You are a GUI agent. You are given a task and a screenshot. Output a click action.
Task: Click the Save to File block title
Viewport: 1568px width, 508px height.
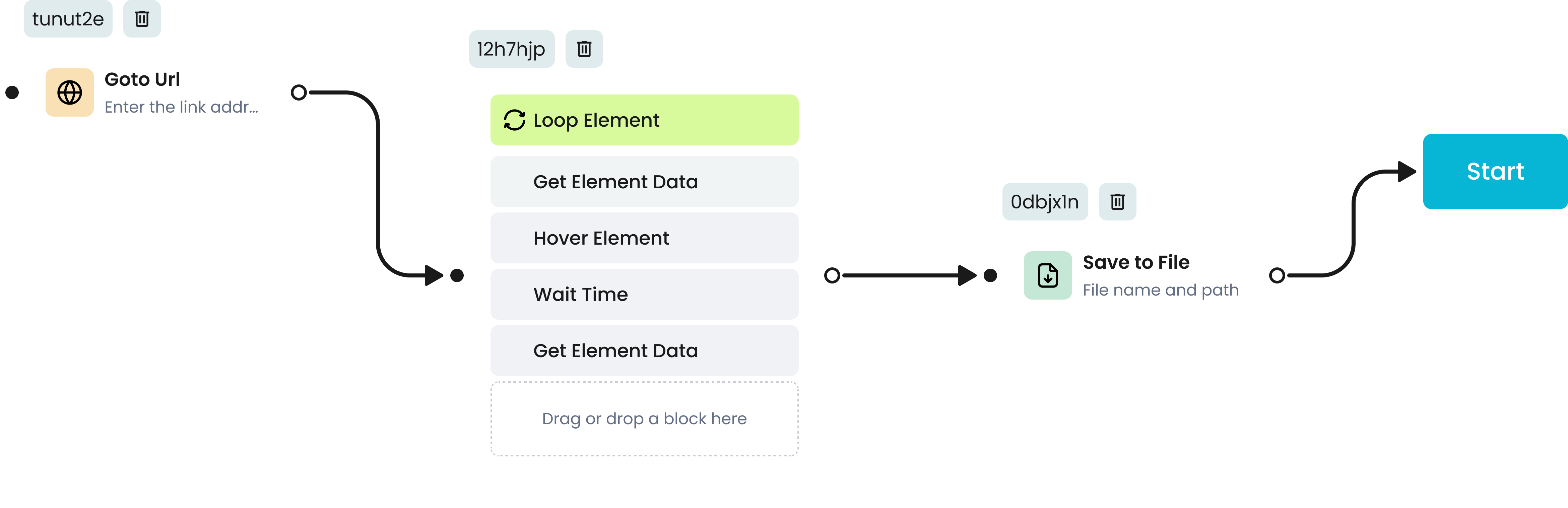coord(1136,262)
